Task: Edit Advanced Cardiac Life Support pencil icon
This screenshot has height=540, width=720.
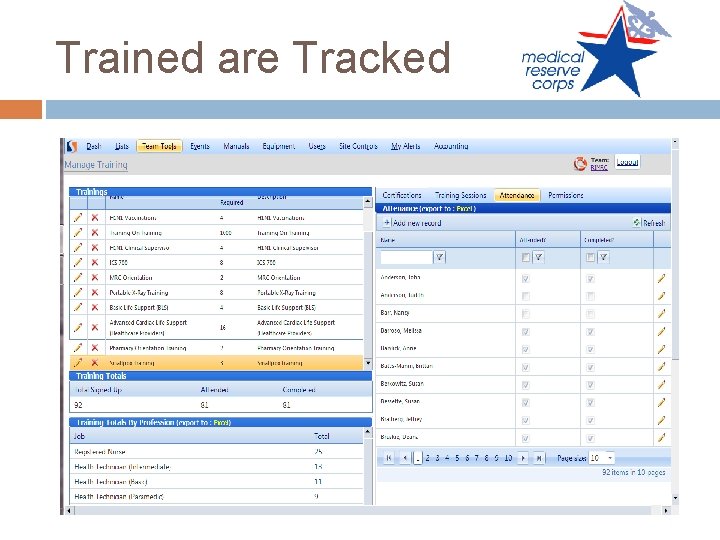Action: tap(78, 327)
